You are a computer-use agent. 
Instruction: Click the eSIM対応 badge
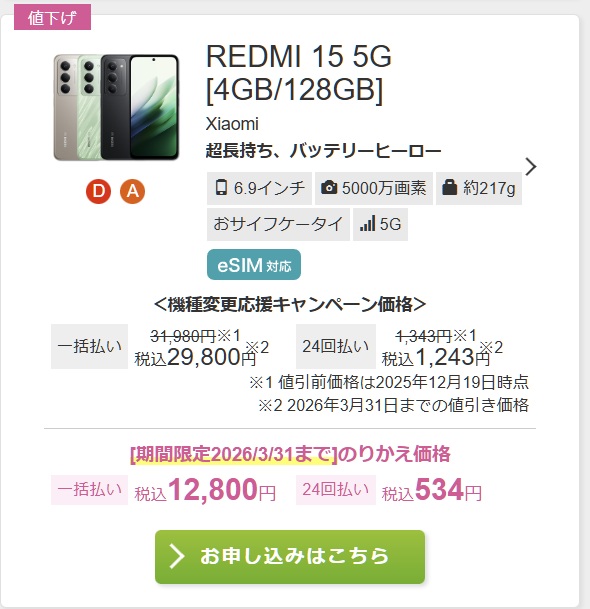(254, 265)
